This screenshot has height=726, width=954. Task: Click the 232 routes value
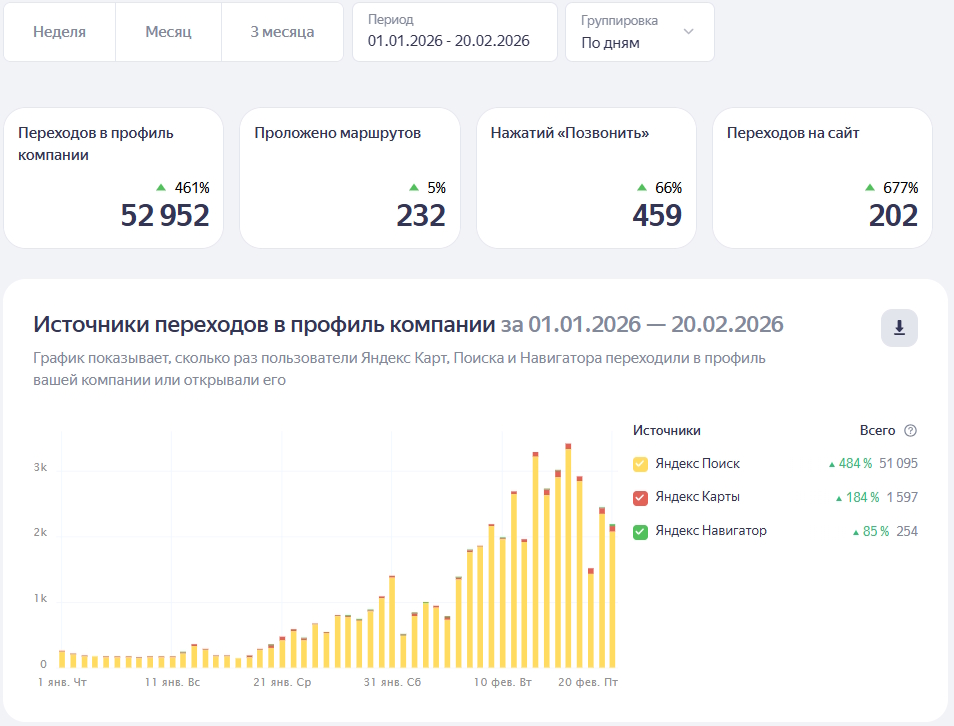coord(421,215)
